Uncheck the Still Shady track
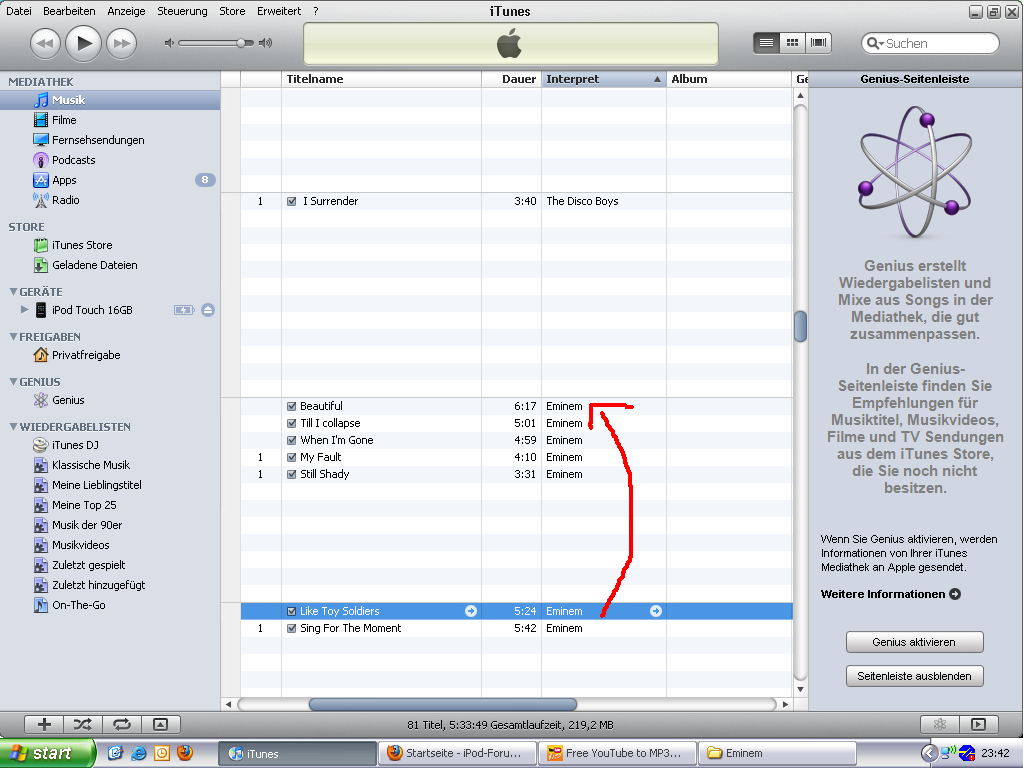The height and width of the screenshot is (768, 1024). tap(292, 474)
